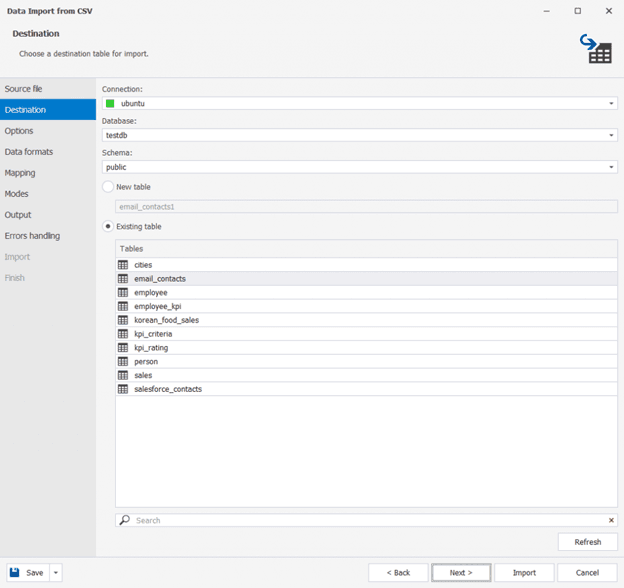Click into the table Search field
624x588 pixels.
(x=360, y=520)
